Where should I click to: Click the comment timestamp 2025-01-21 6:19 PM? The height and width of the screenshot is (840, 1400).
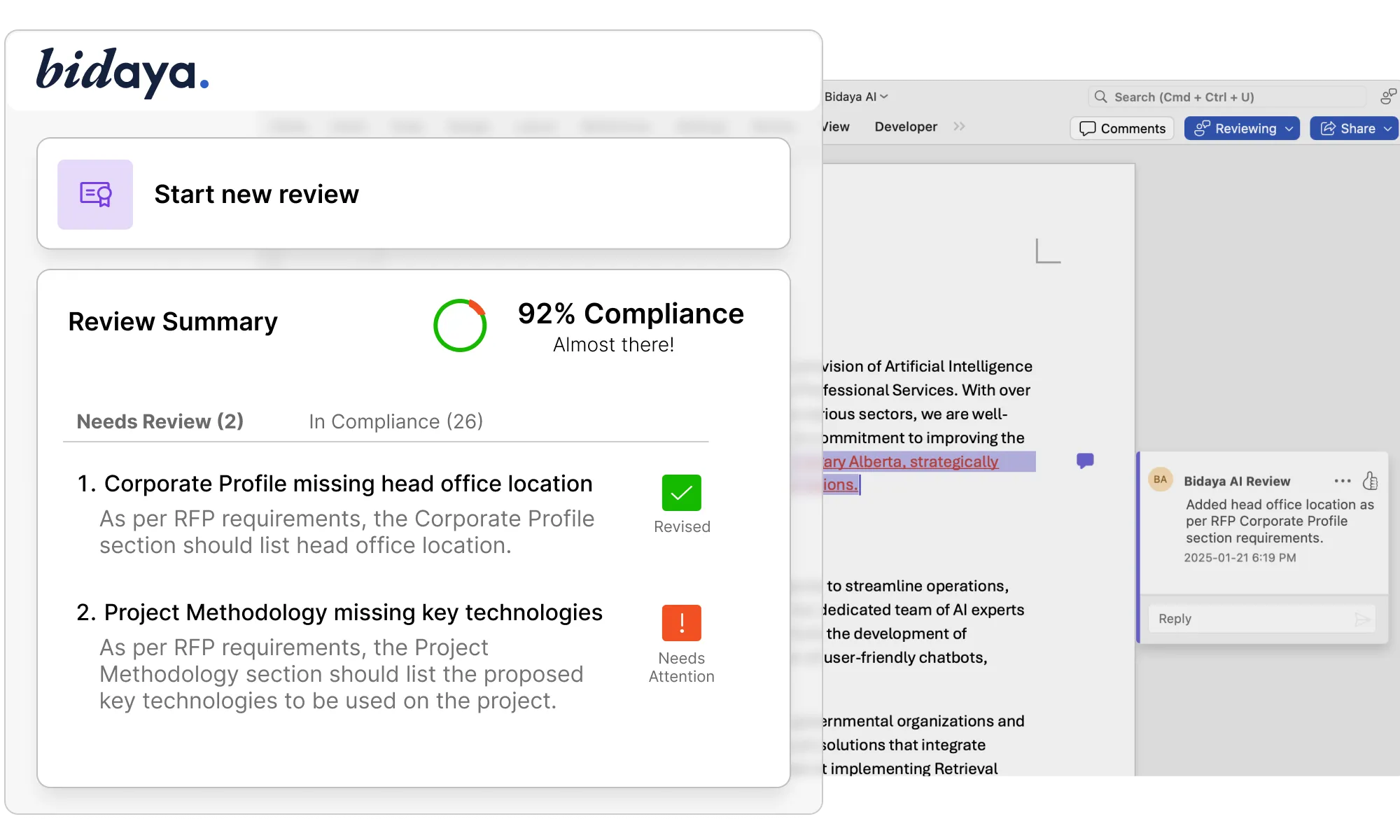click(x=1240, y=558)
